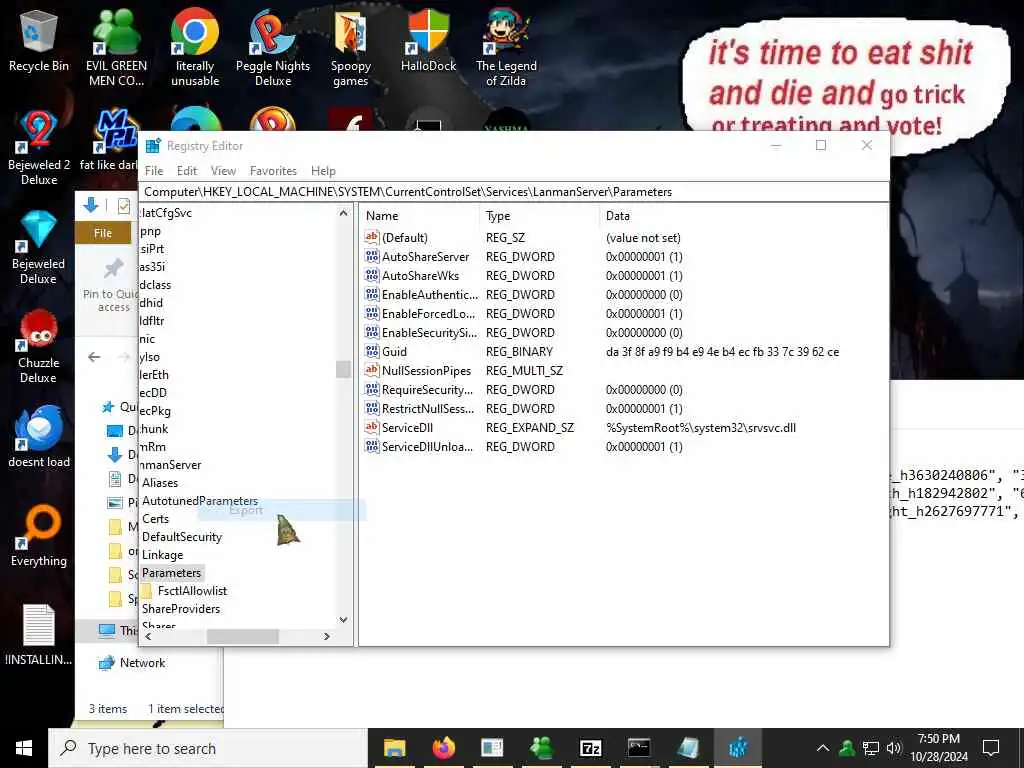Open File Explorer from the taskbar
This screenshot has height=768, width=1024.
coord(394,748)
